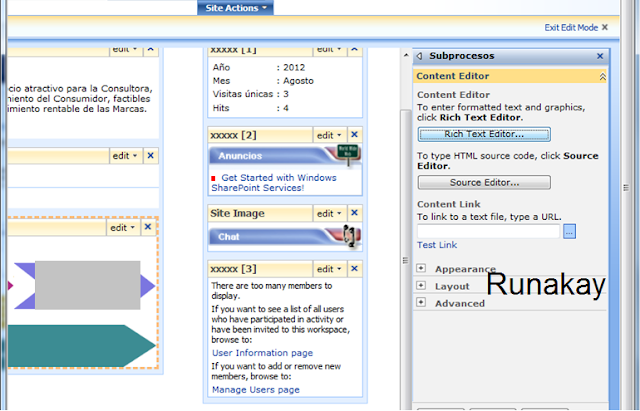The height and width of the screenshot is (411, 640).
Task: Open the Site Image edit dropdown
Action: pos(329,213)
